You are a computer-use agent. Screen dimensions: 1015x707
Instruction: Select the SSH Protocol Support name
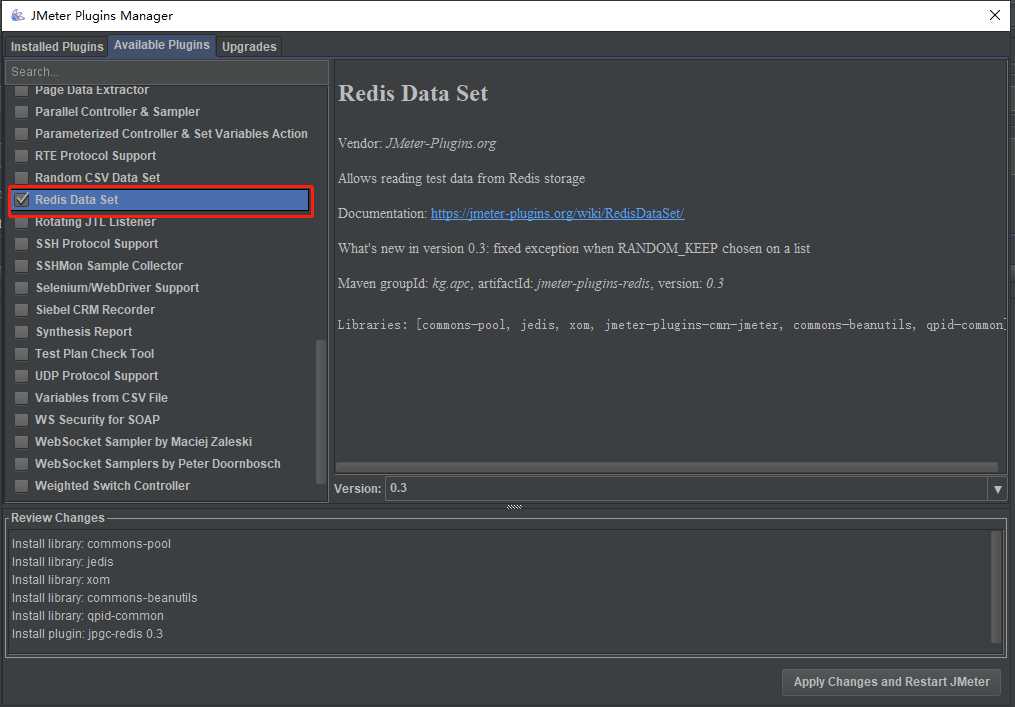(x=96, y=244)
